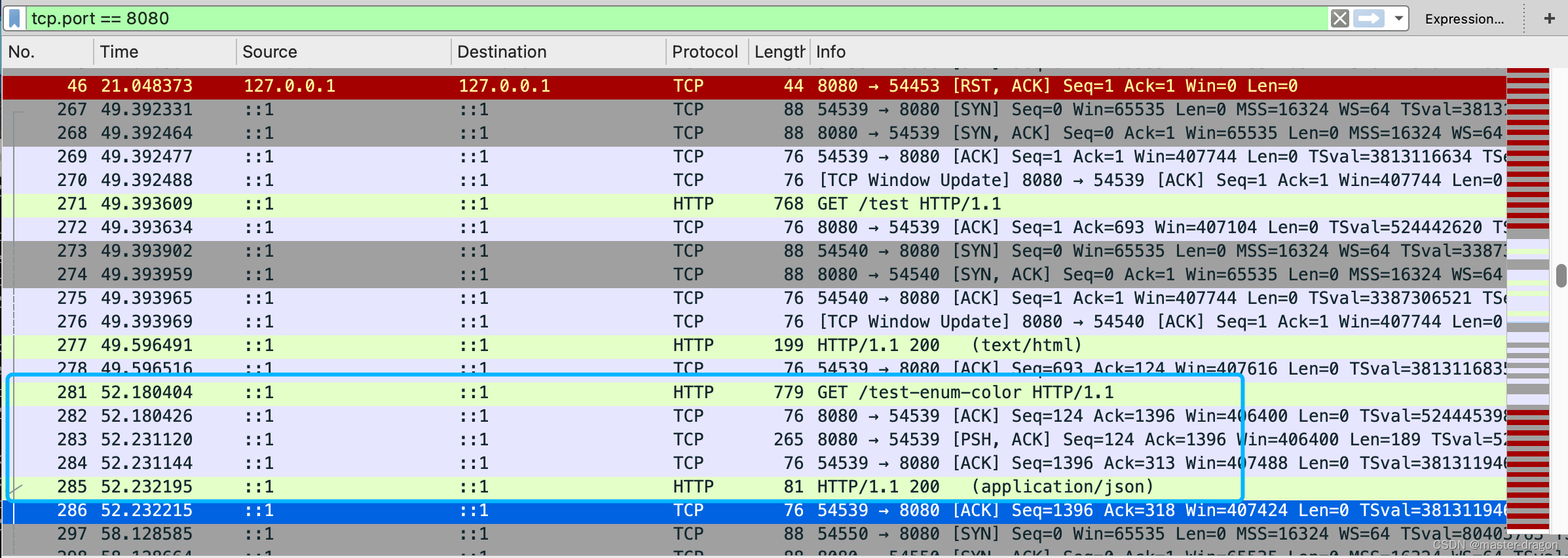This screenshot has height=558, width=1568.
Task: Sort by the Source column header
Action: tap(344, 52)
